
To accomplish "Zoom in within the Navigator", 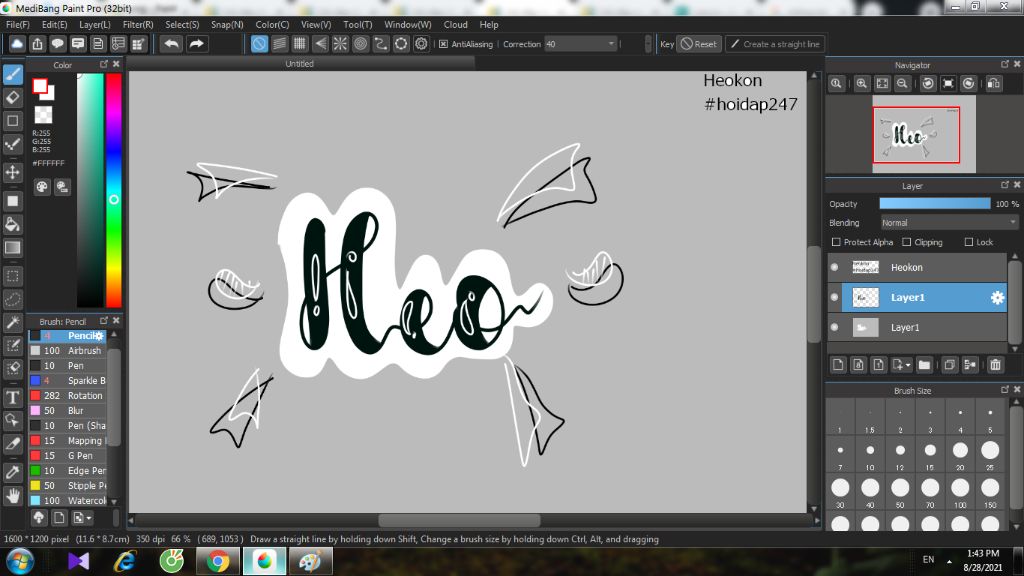I will click(x=861, y=84).
